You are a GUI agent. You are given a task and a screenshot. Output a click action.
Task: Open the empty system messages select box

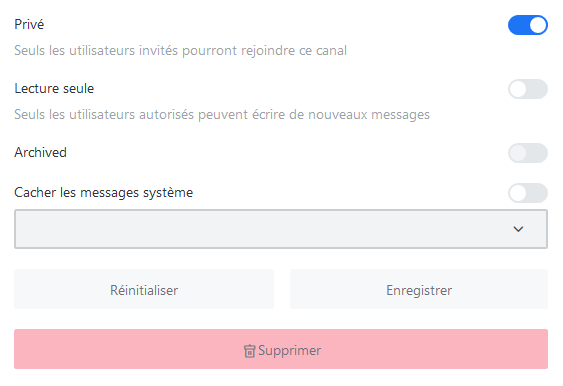click(x=281, y=229)
